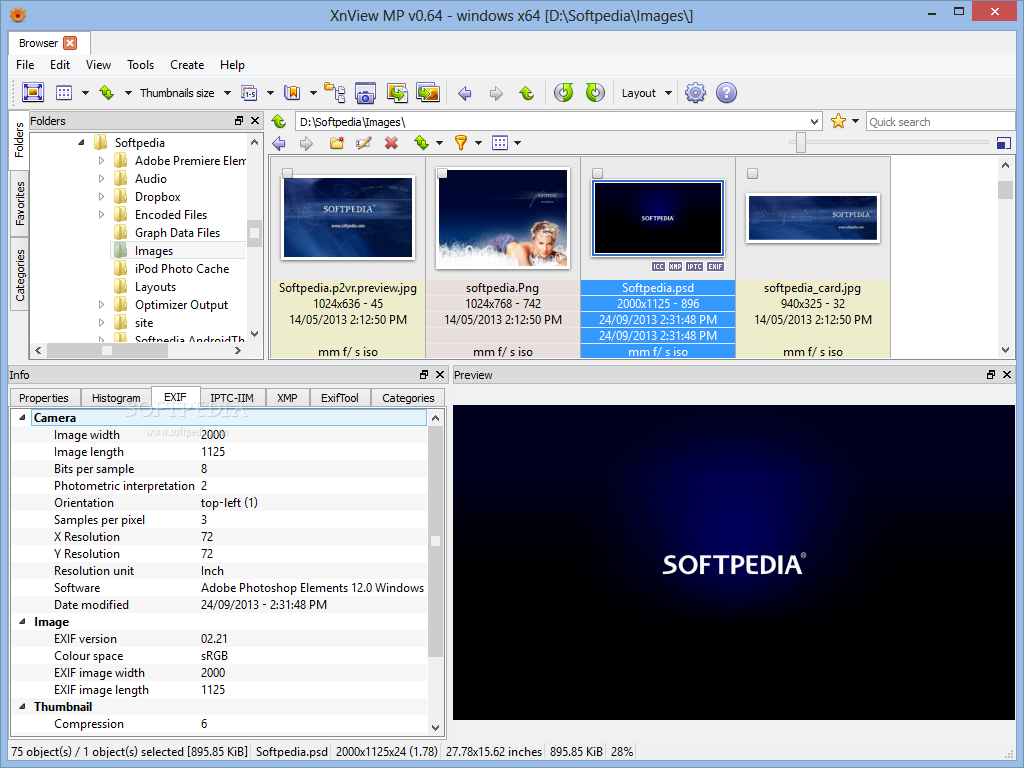Open the Batch convert tool icon
The height and width of the screenshot is (768, 1024).
click(x=397, y=93)
